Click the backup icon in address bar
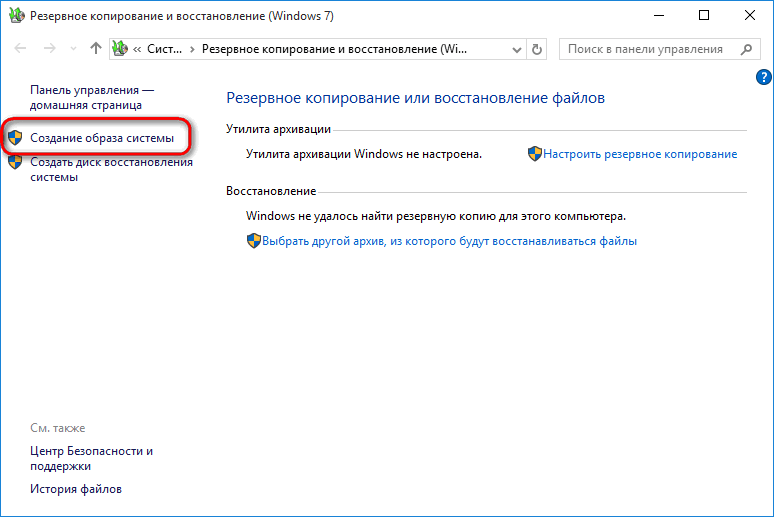The width and height of the screenshot is (774, 517). [x=120, y=48]
